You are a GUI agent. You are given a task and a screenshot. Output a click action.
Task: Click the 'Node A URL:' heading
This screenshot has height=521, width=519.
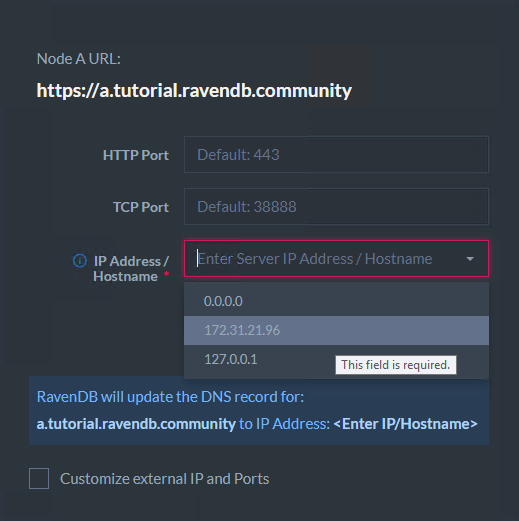(x=79, y=59)
